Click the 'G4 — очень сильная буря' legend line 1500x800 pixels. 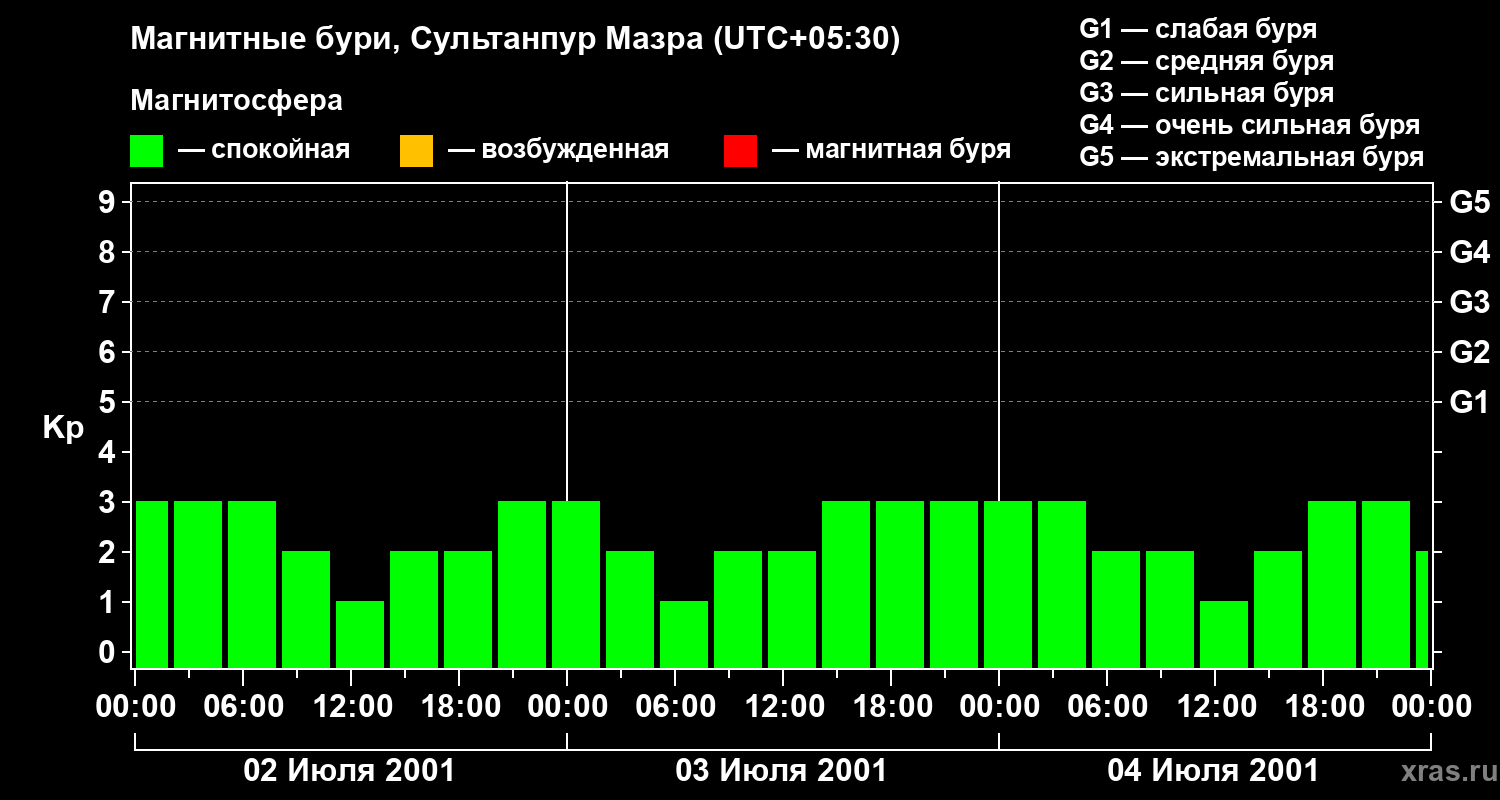(x=1250, y=125)
